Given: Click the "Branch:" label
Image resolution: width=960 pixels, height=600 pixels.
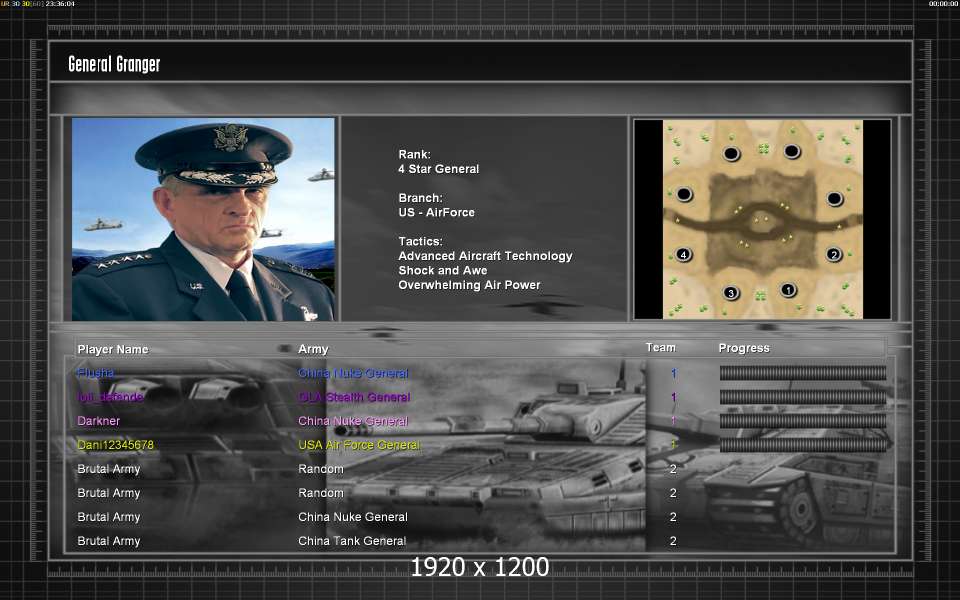Looking at the screenshot, I should (420, 198).
